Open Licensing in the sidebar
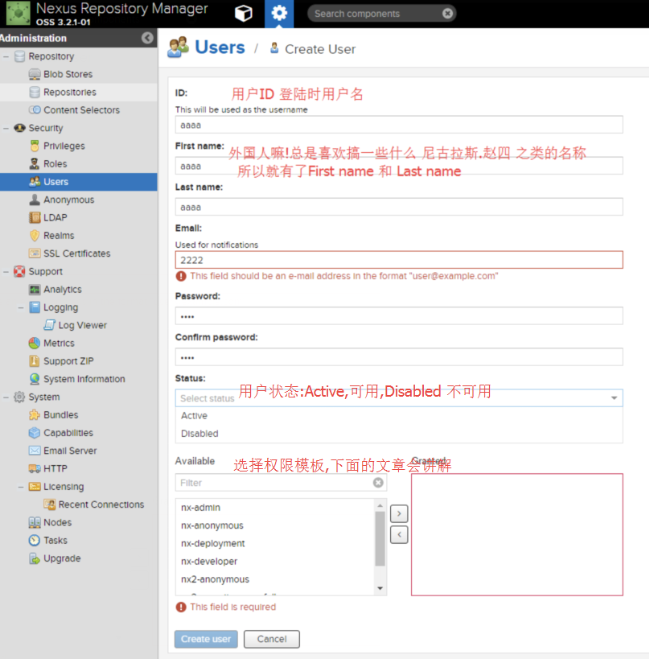The image size is (649, 659). (x=63, y=487)
